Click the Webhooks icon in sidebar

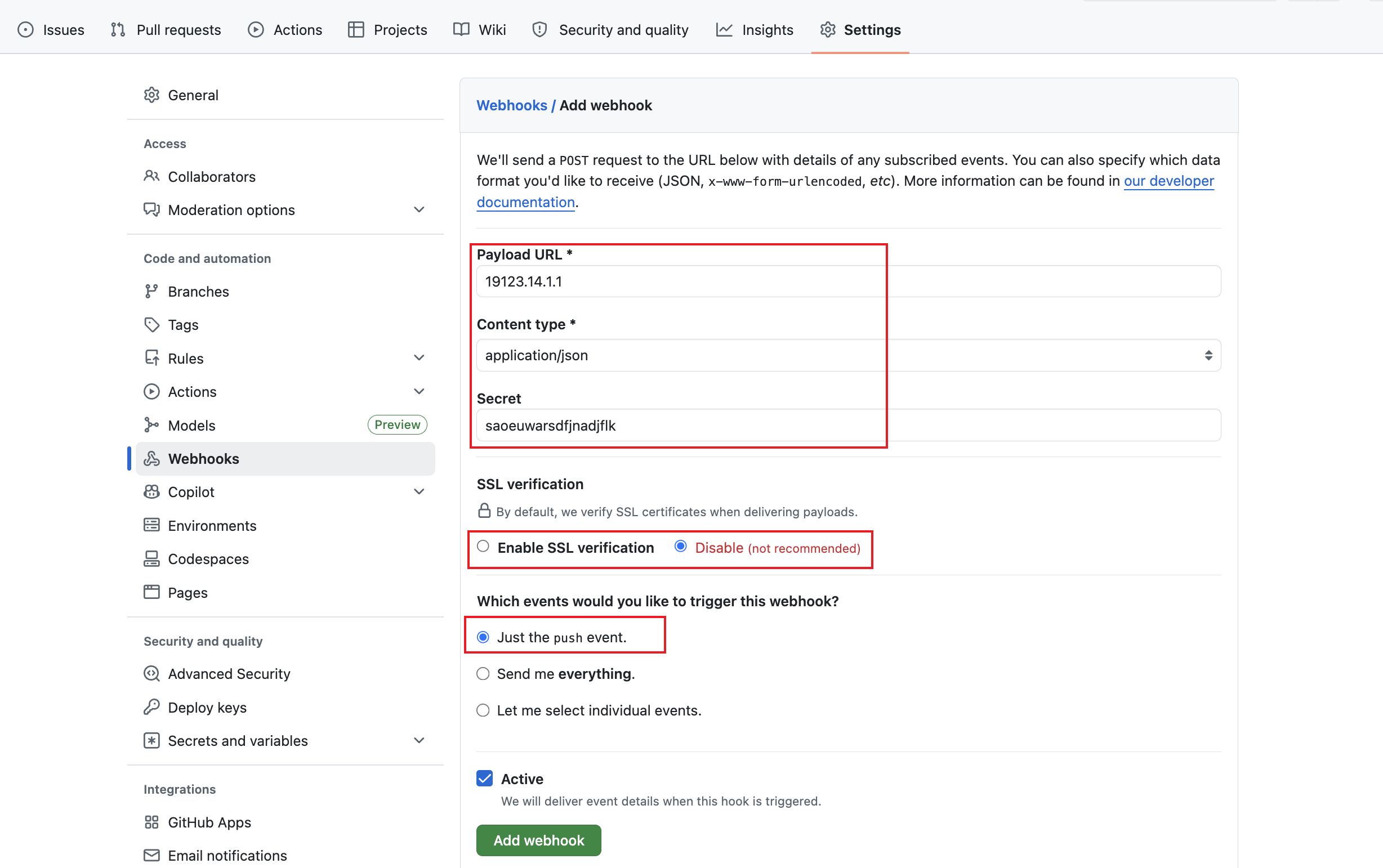(x=151, y=458)
